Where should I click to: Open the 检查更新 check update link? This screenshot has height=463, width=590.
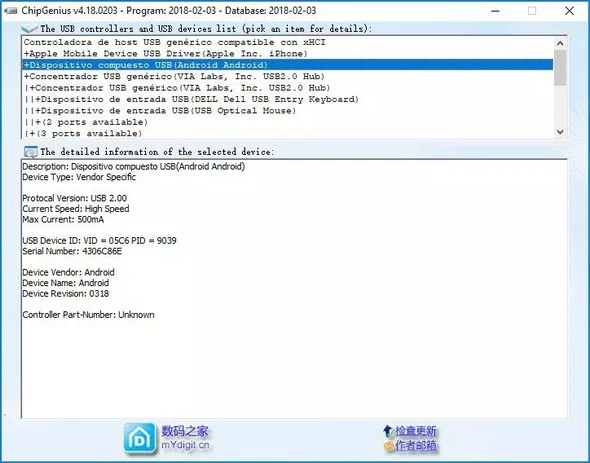tap(415, 431)
